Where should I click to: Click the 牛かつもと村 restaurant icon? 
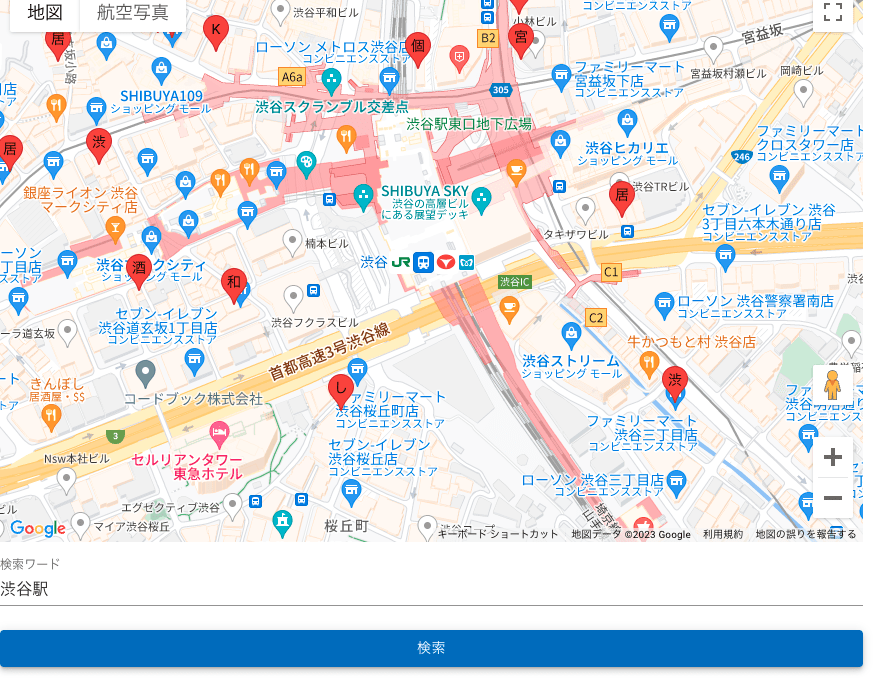click(x=649, y=364)
